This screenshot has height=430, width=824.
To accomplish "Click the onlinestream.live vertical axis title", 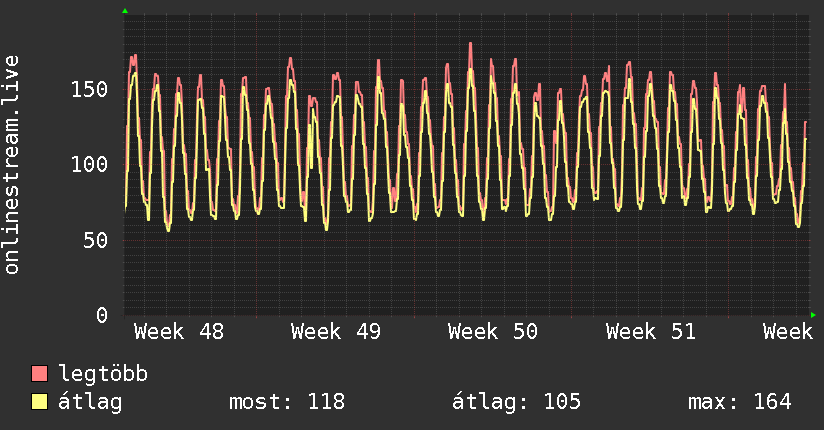I will click(x=12, y=164).
